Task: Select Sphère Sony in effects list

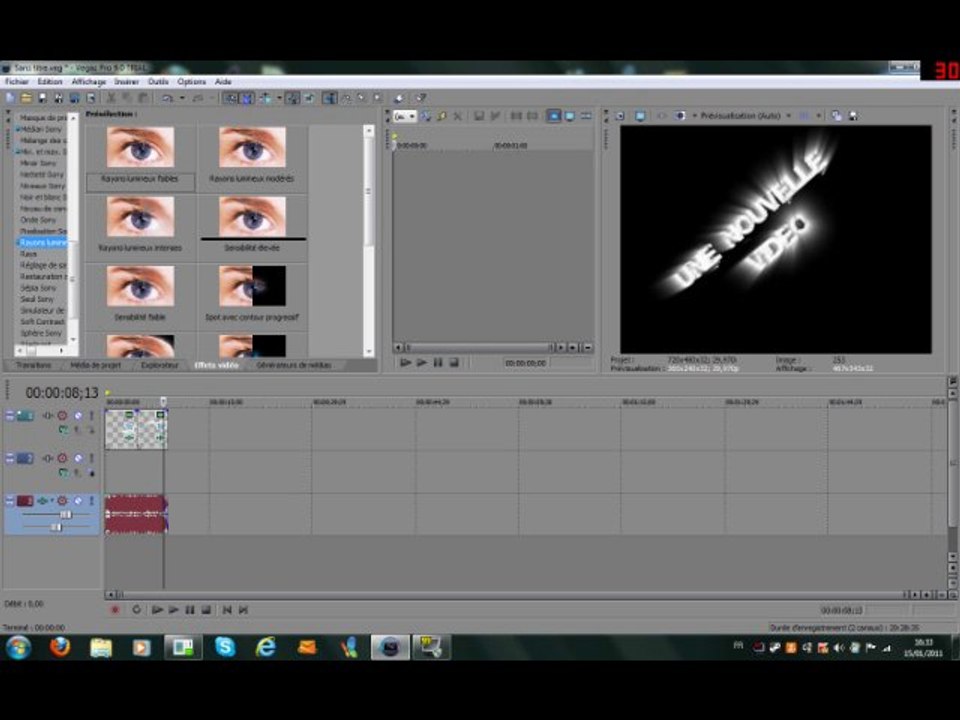Action: [41, 334]
